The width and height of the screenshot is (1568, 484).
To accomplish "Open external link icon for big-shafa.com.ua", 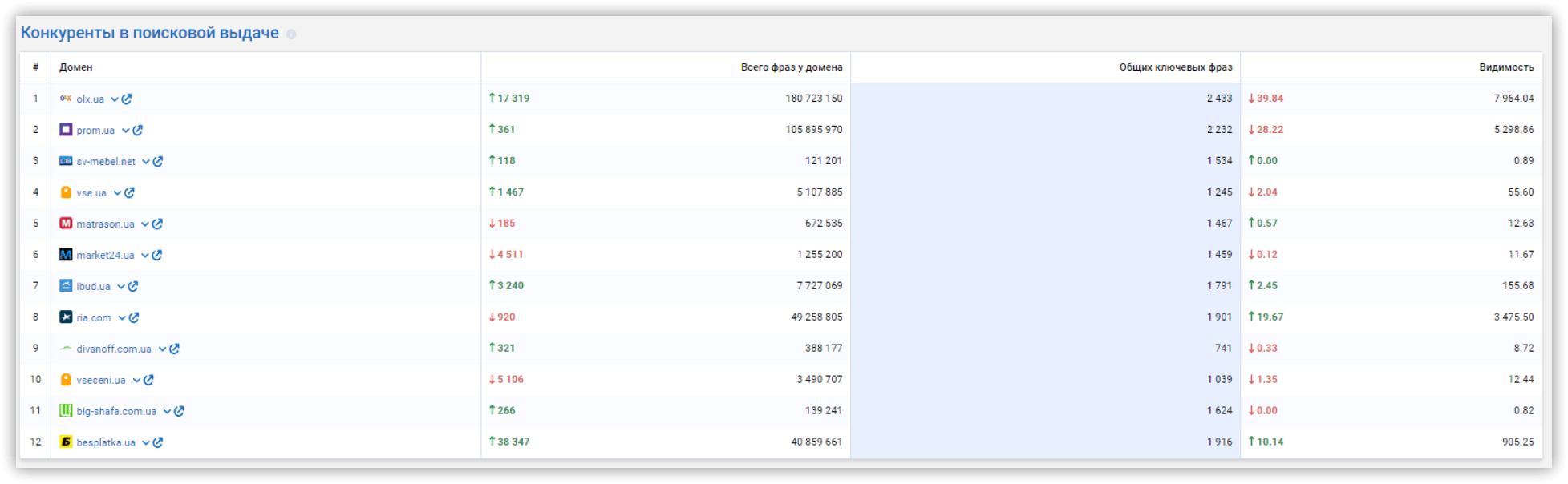I will (x=179, y=412).
